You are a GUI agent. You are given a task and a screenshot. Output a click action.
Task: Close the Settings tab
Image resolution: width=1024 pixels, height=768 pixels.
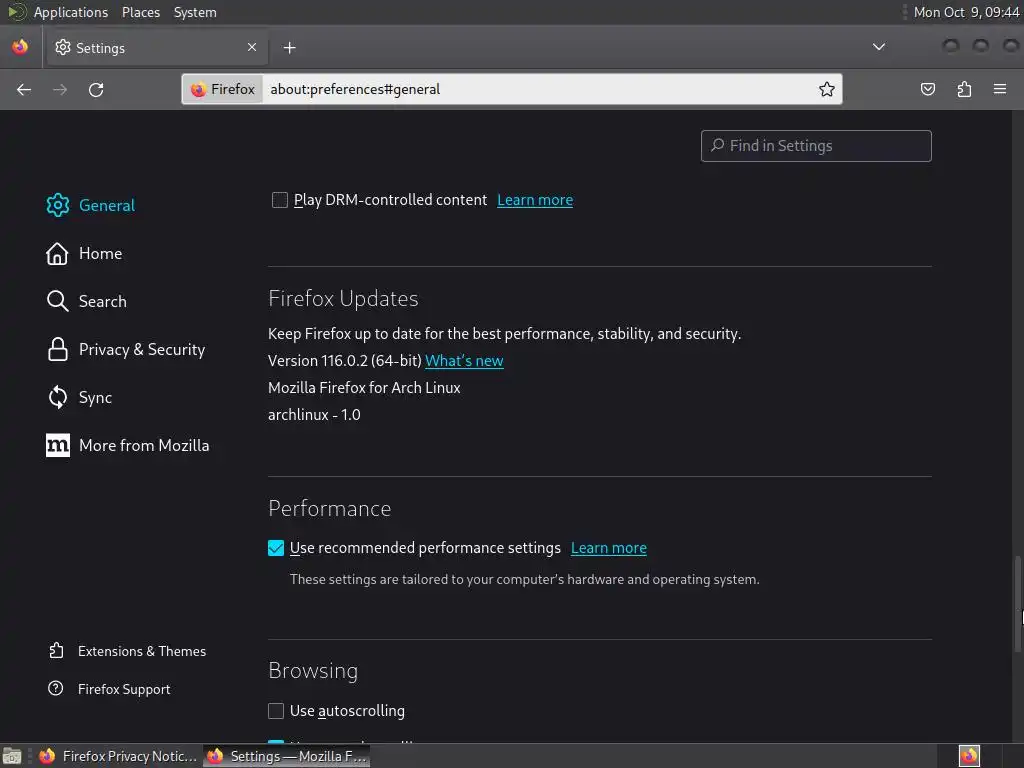tap(252, 47)
